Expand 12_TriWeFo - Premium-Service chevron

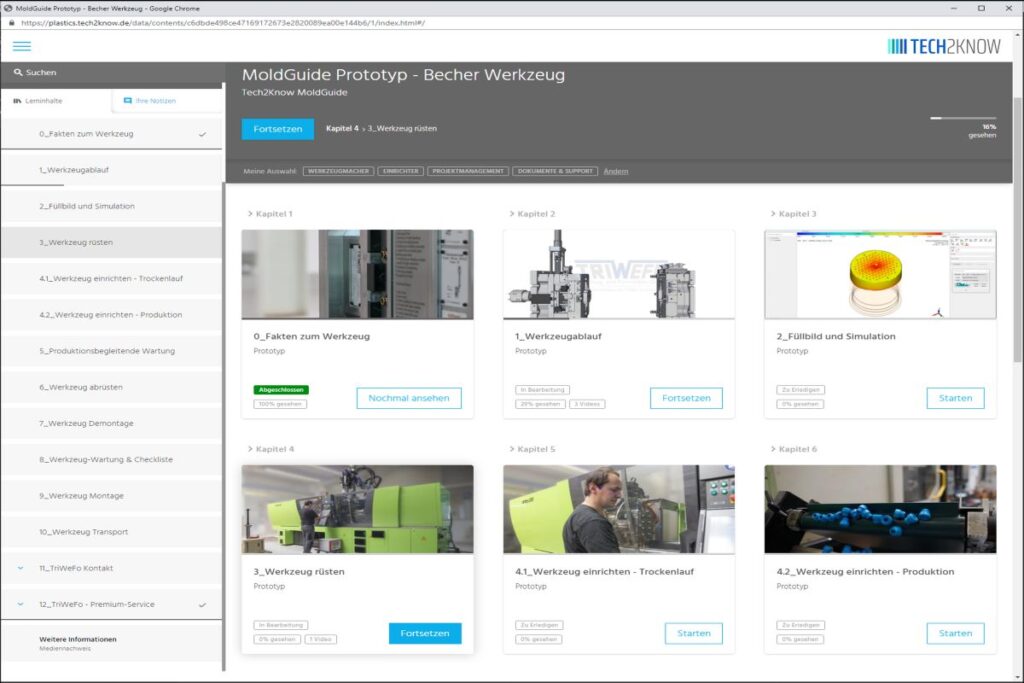click(x=21, y=604)
